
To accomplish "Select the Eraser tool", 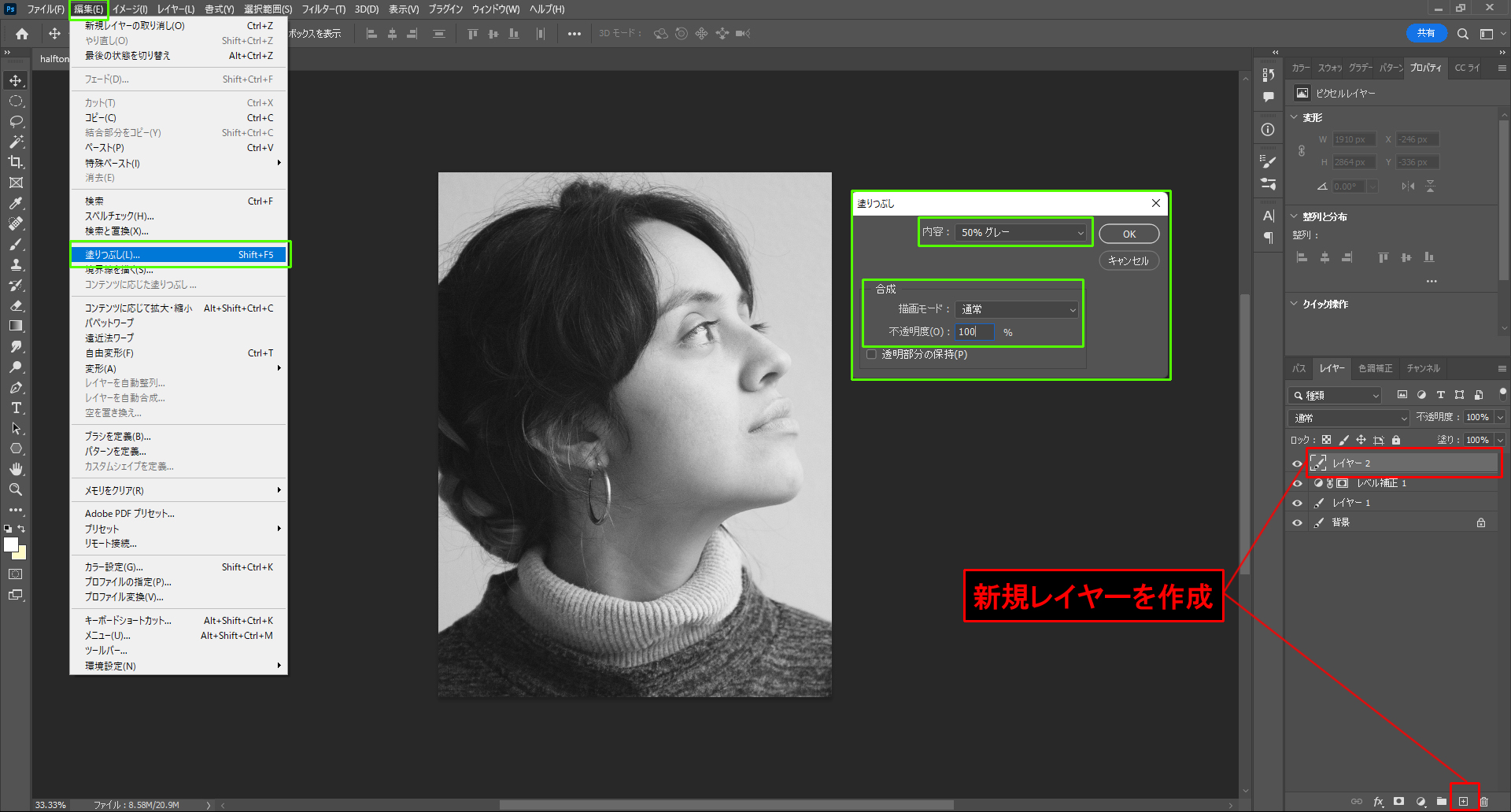I will (16, 305).
